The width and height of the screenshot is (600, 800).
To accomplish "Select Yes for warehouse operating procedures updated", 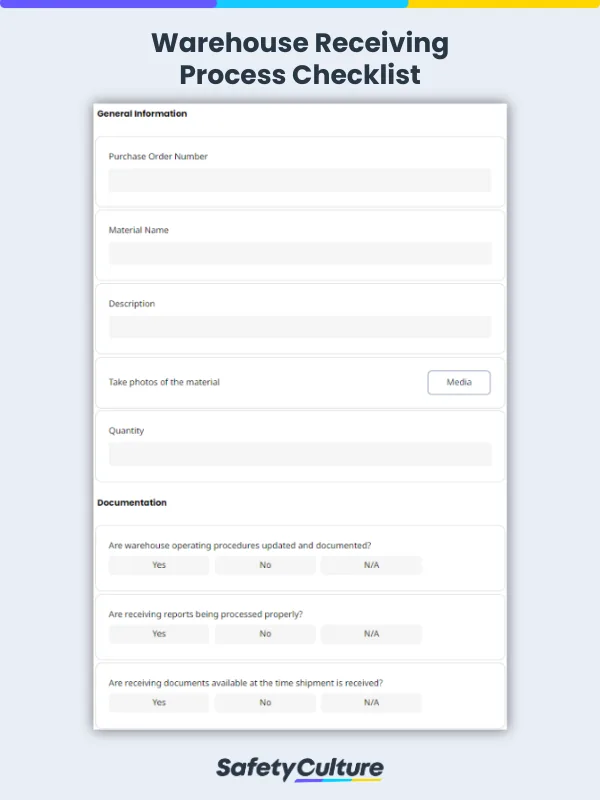I will pyautogui.click(x=159, y=565).
